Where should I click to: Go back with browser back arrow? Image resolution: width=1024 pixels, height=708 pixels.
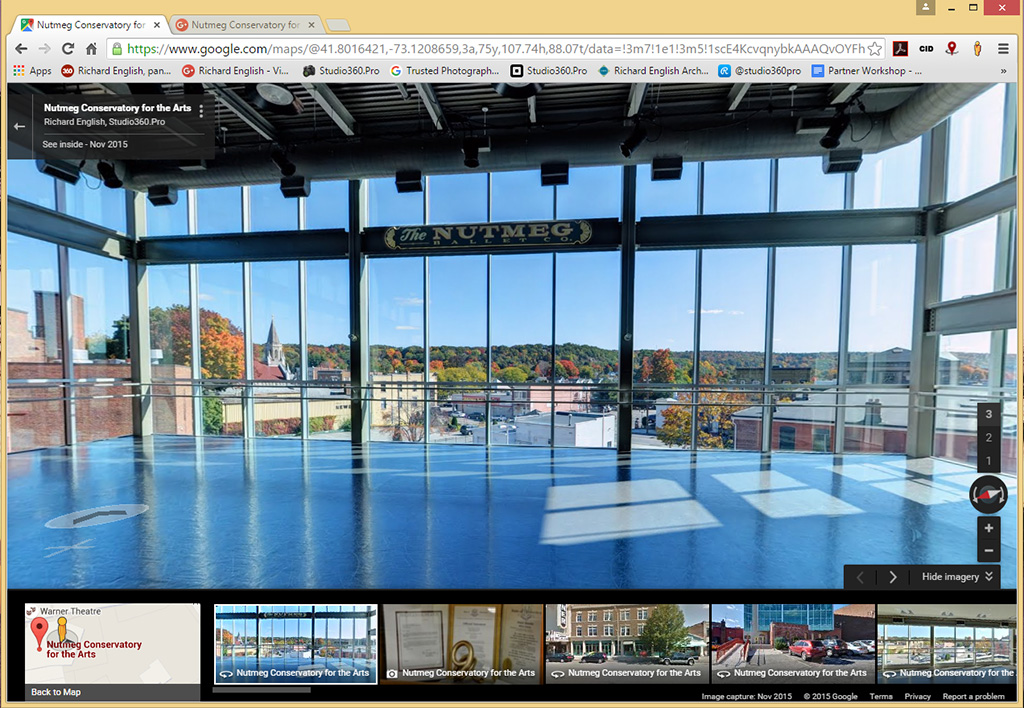[21, 49]
